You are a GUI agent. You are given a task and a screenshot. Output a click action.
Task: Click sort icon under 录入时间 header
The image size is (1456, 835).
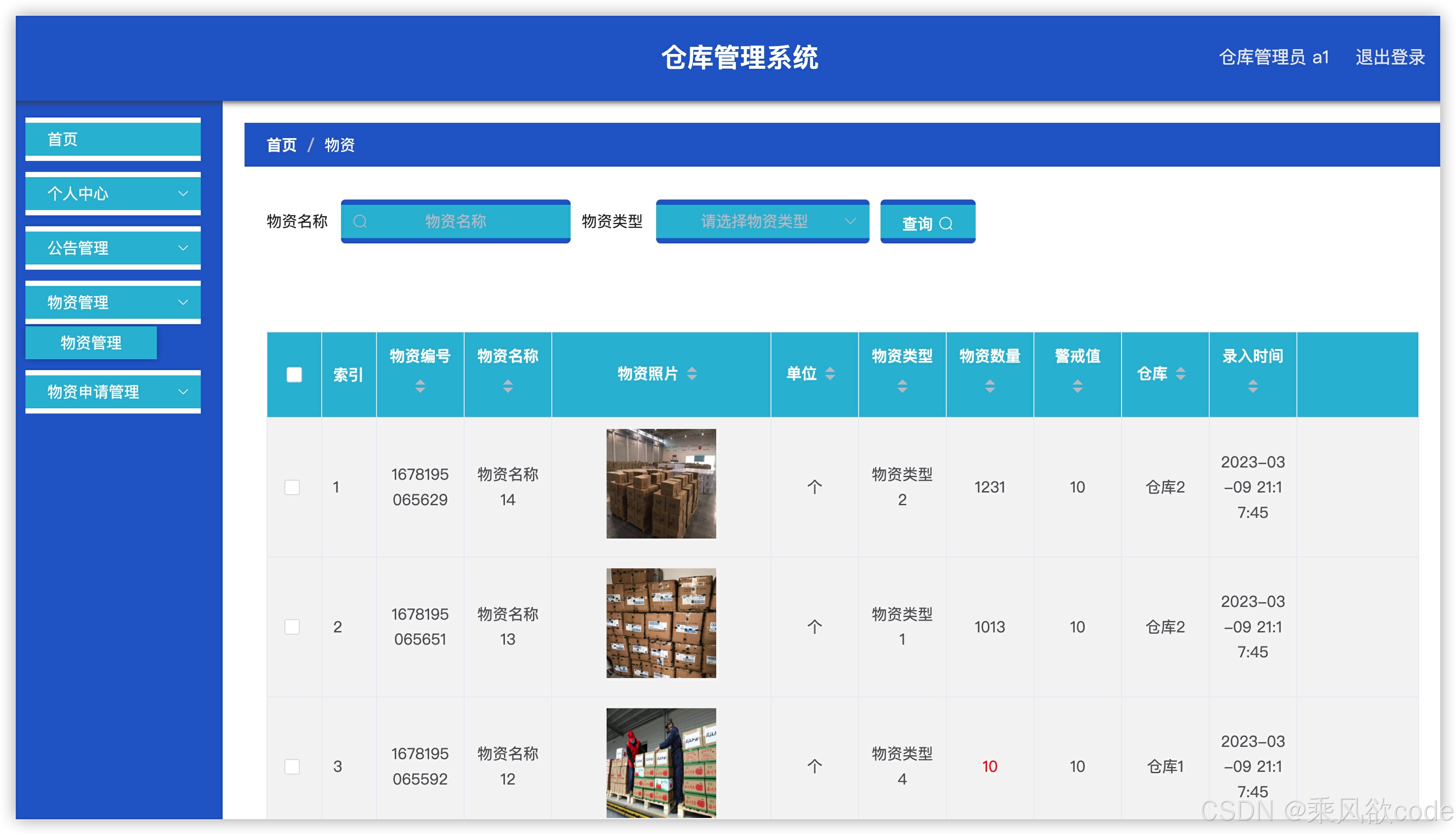[x=1253, y=386]
